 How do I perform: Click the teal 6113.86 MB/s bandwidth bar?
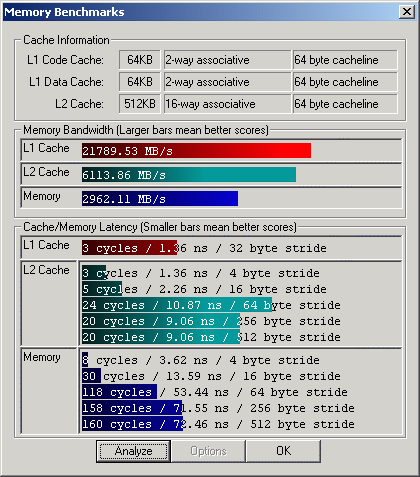pyautogui.click(x=189, y=175)
